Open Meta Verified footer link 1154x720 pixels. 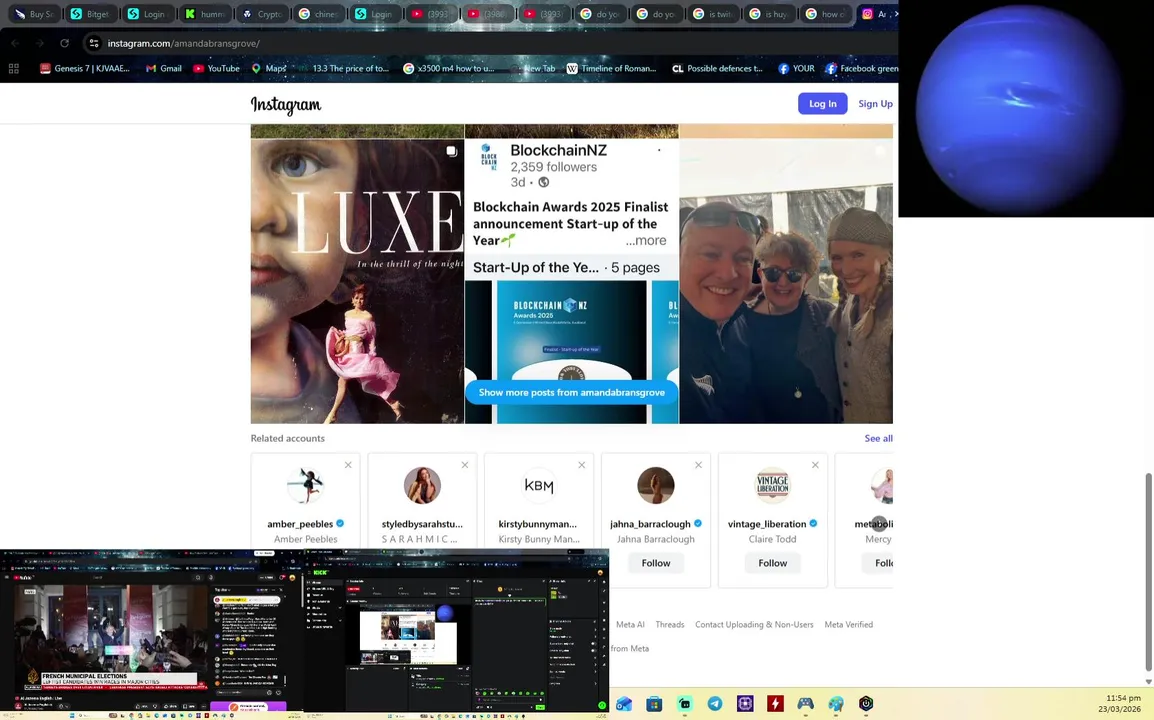click(849, 624)
